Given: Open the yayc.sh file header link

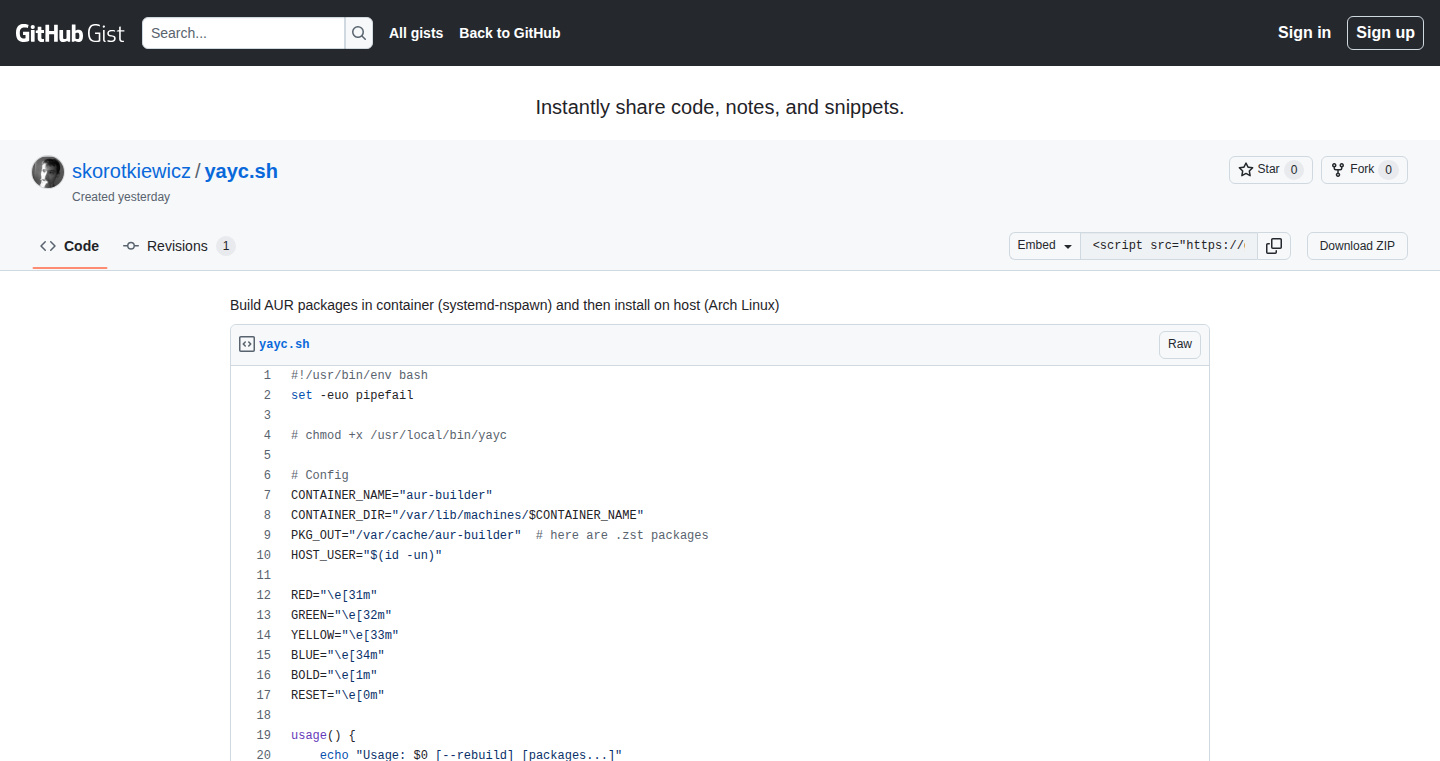Looking at the screenshot, I should (284, 344).
